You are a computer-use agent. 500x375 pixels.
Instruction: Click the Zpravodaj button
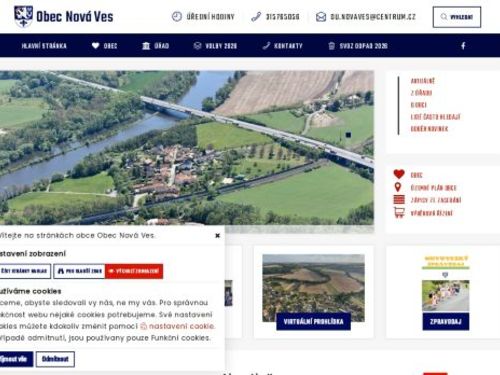pos(446,321)
